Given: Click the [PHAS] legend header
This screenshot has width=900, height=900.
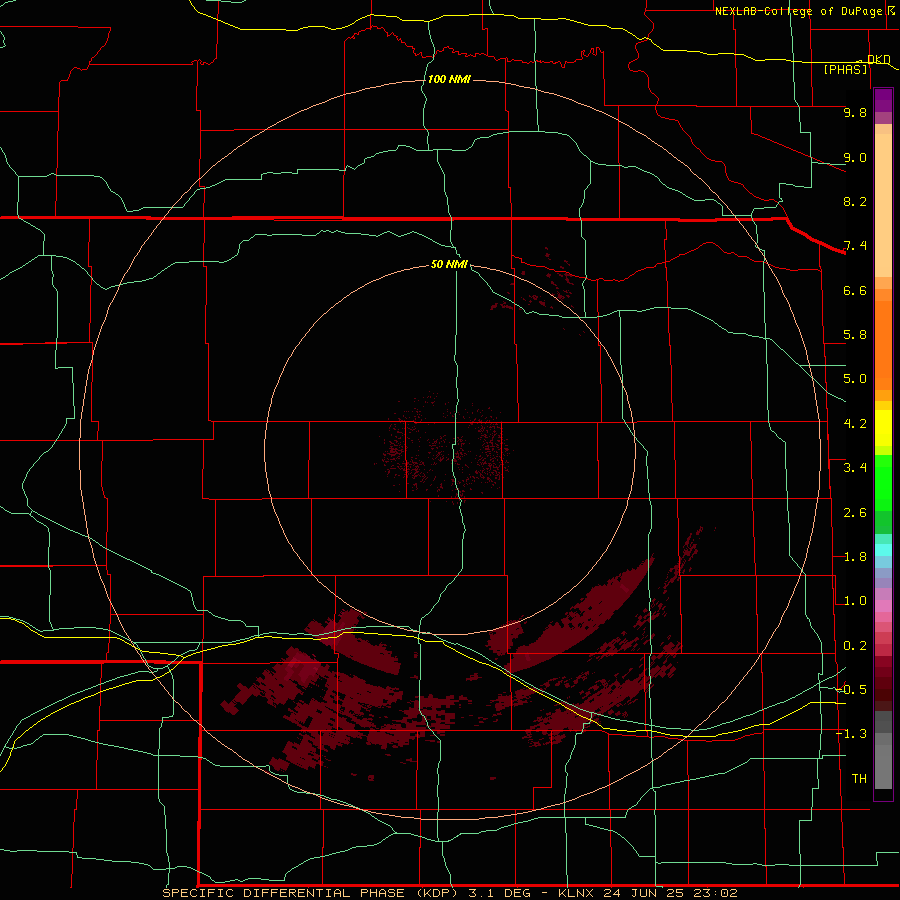Looking at the screenshot, I should click(x=845, y=69).
